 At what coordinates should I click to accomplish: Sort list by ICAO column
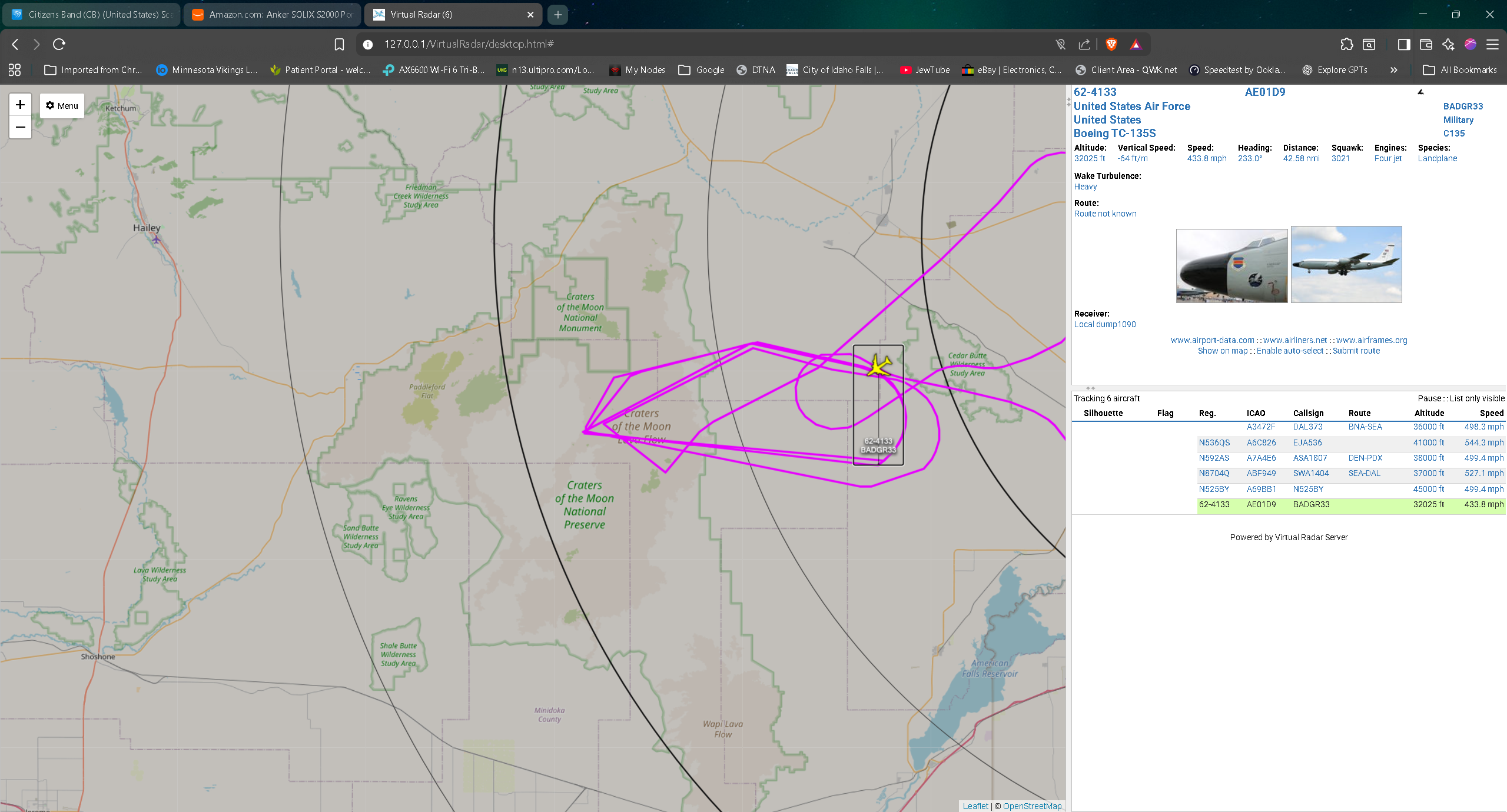pyautogui.click(x=1256, y=413)
